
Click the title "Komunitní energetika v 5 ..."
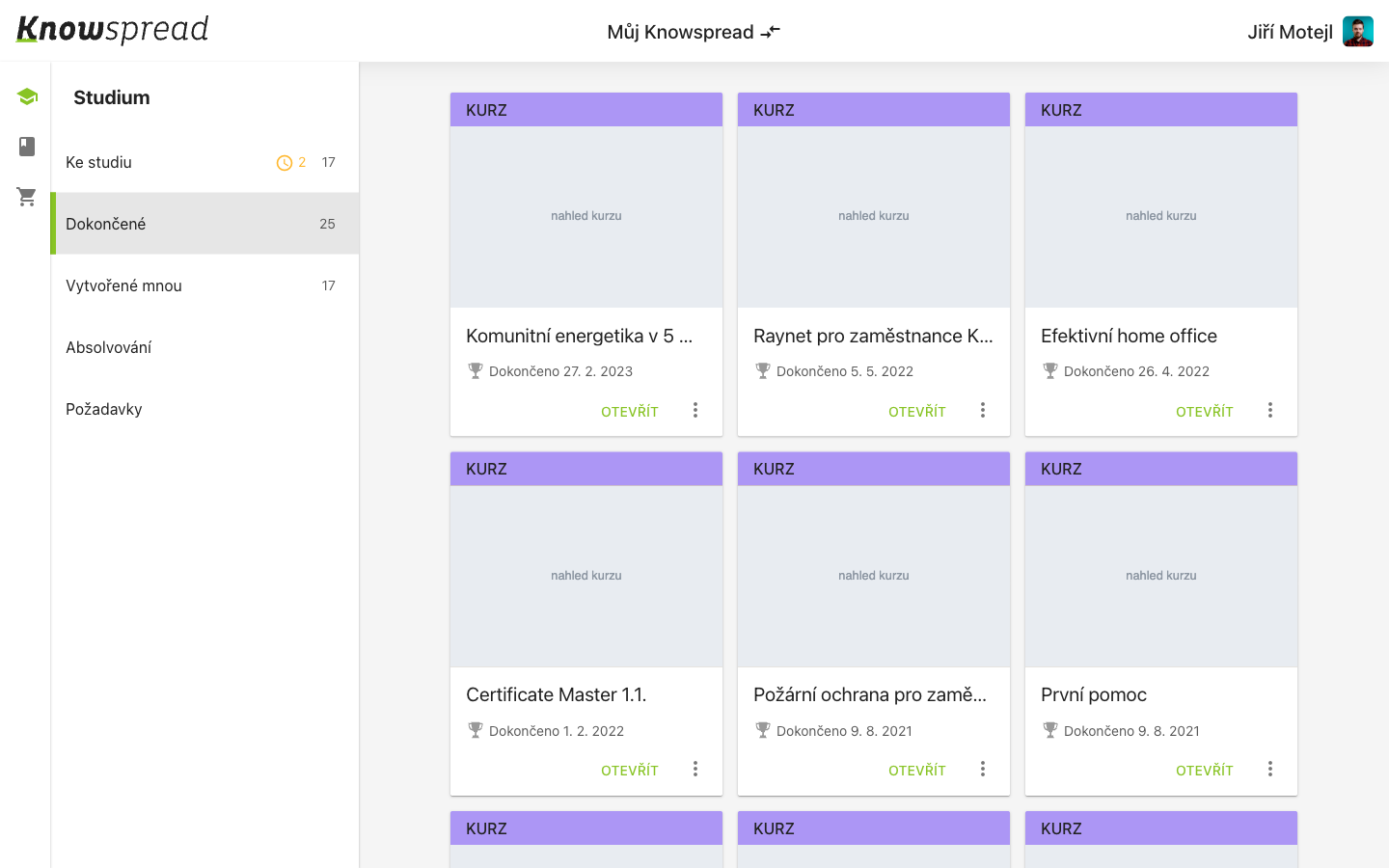pos(580,336)
